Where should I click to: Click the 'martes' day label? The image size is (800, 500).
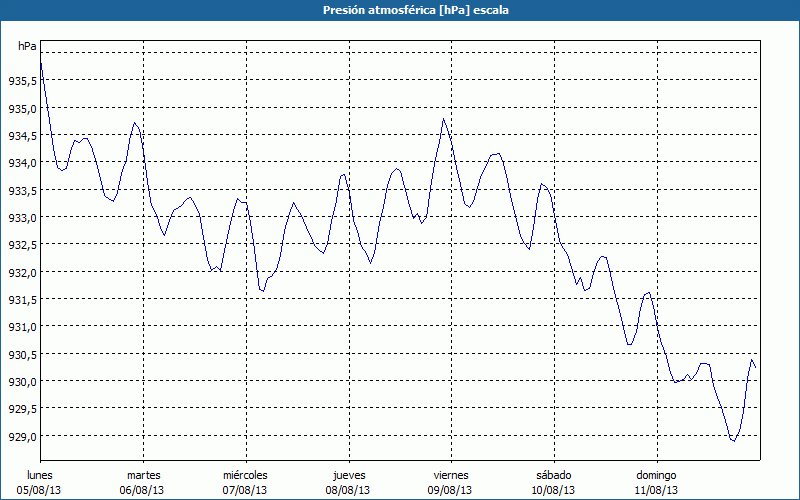tap(143, 475)
